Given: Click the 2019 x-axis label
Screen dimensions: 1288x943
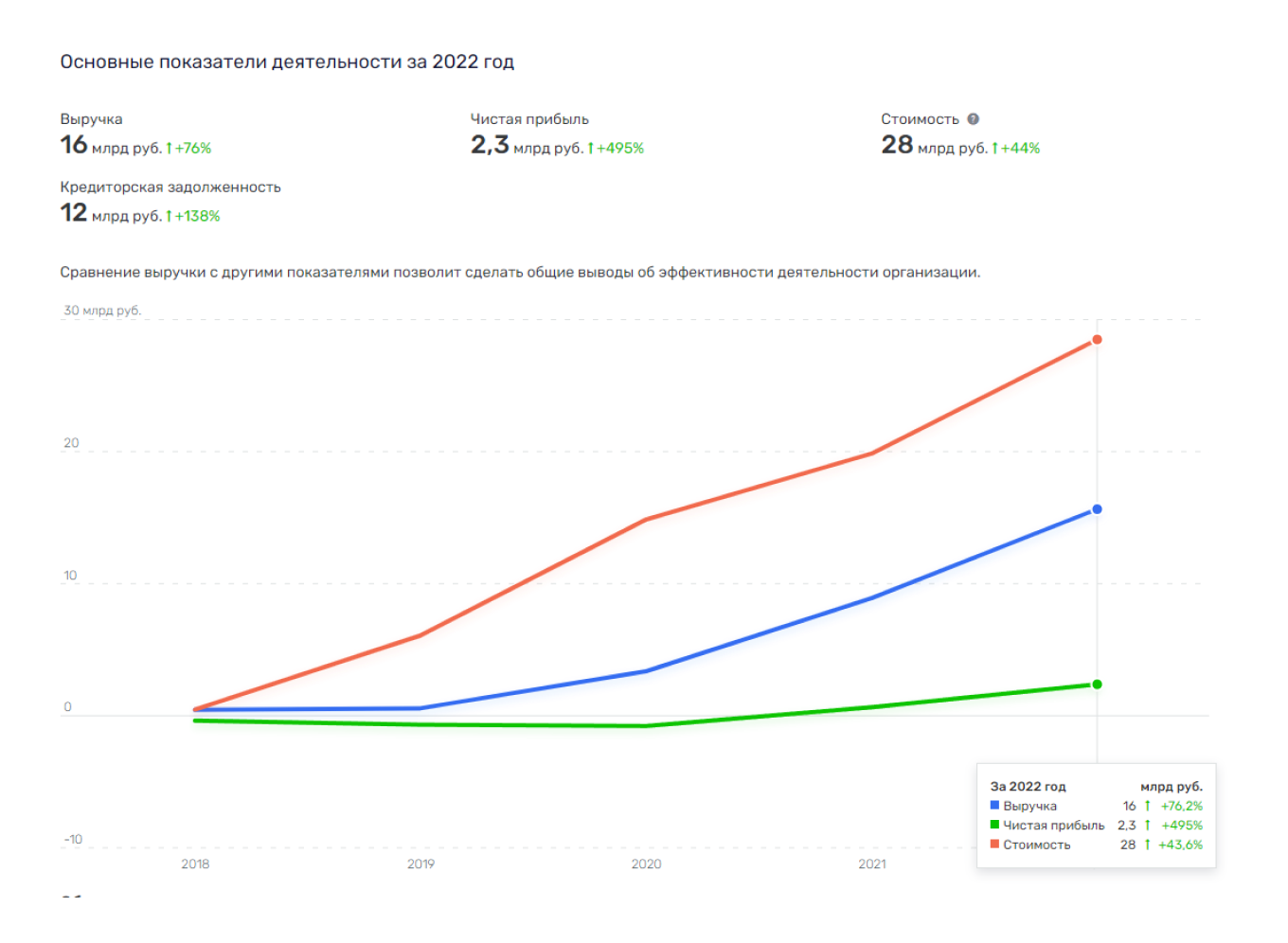Looking at the screenshot, I should (x=420, y=863).
